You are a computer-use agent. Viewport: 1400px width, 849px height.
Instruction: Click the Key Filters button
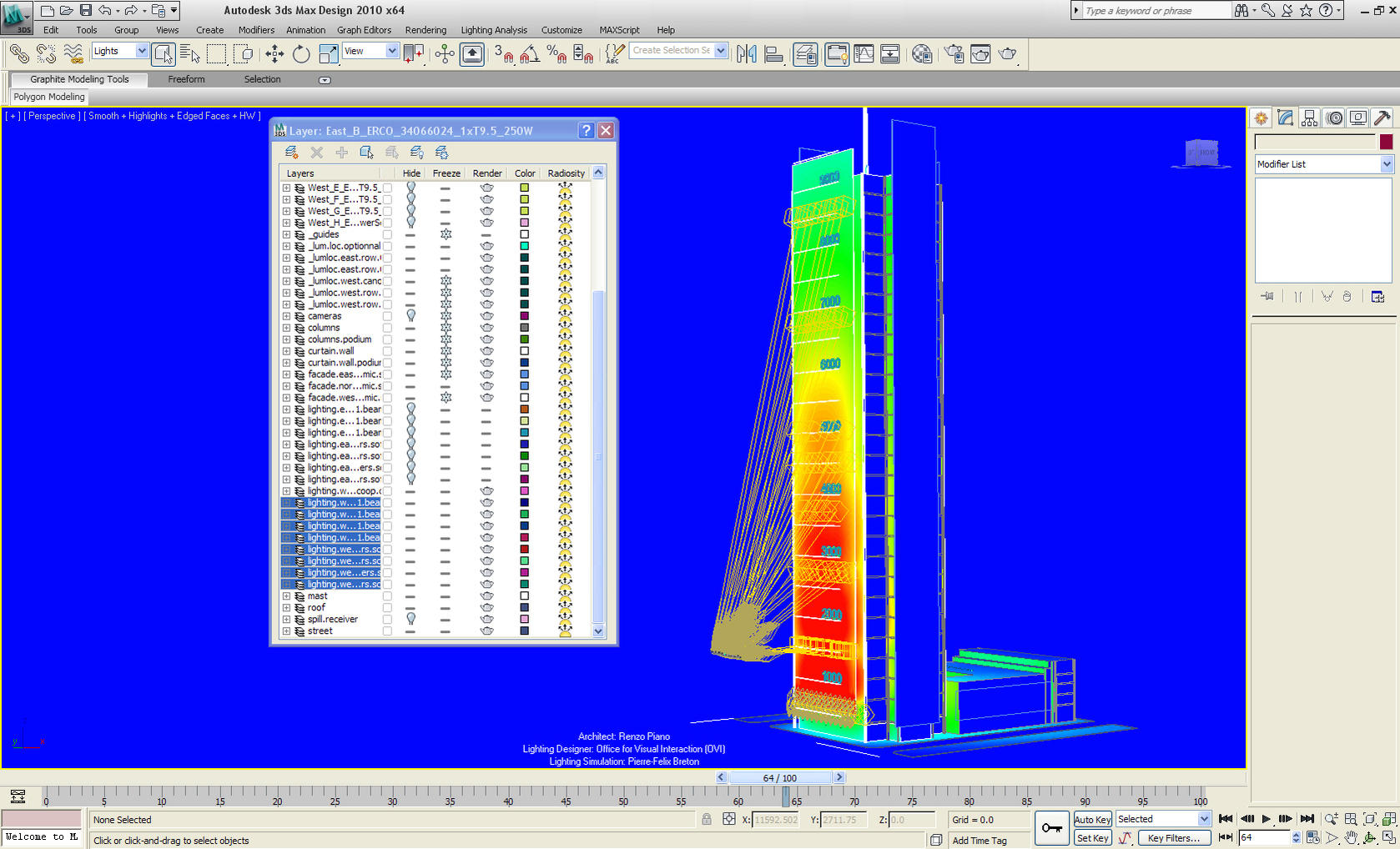(x=1173, y=838)
